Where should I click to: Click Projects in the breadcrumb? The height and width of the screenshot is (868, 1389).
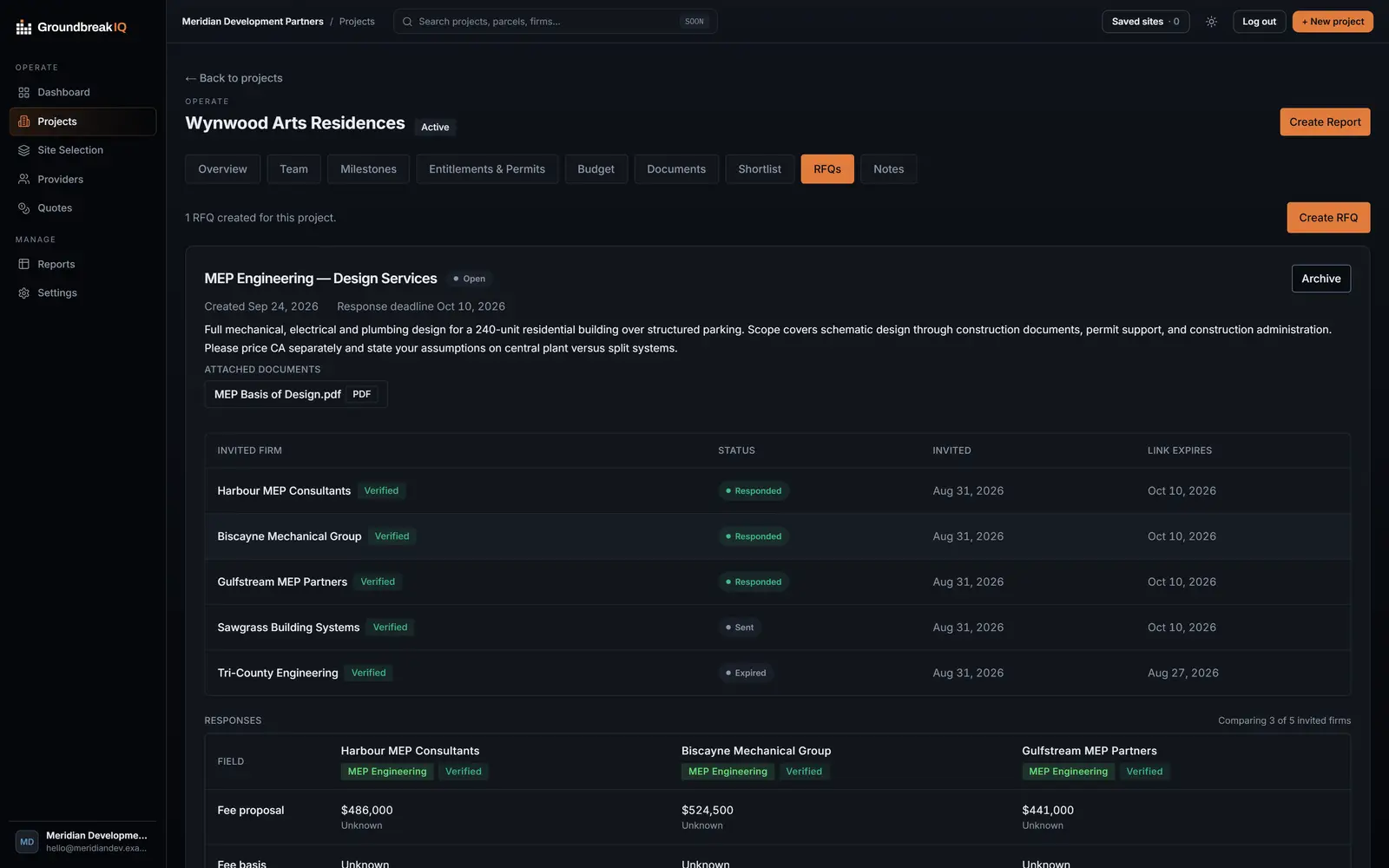(x=357, y=22)
